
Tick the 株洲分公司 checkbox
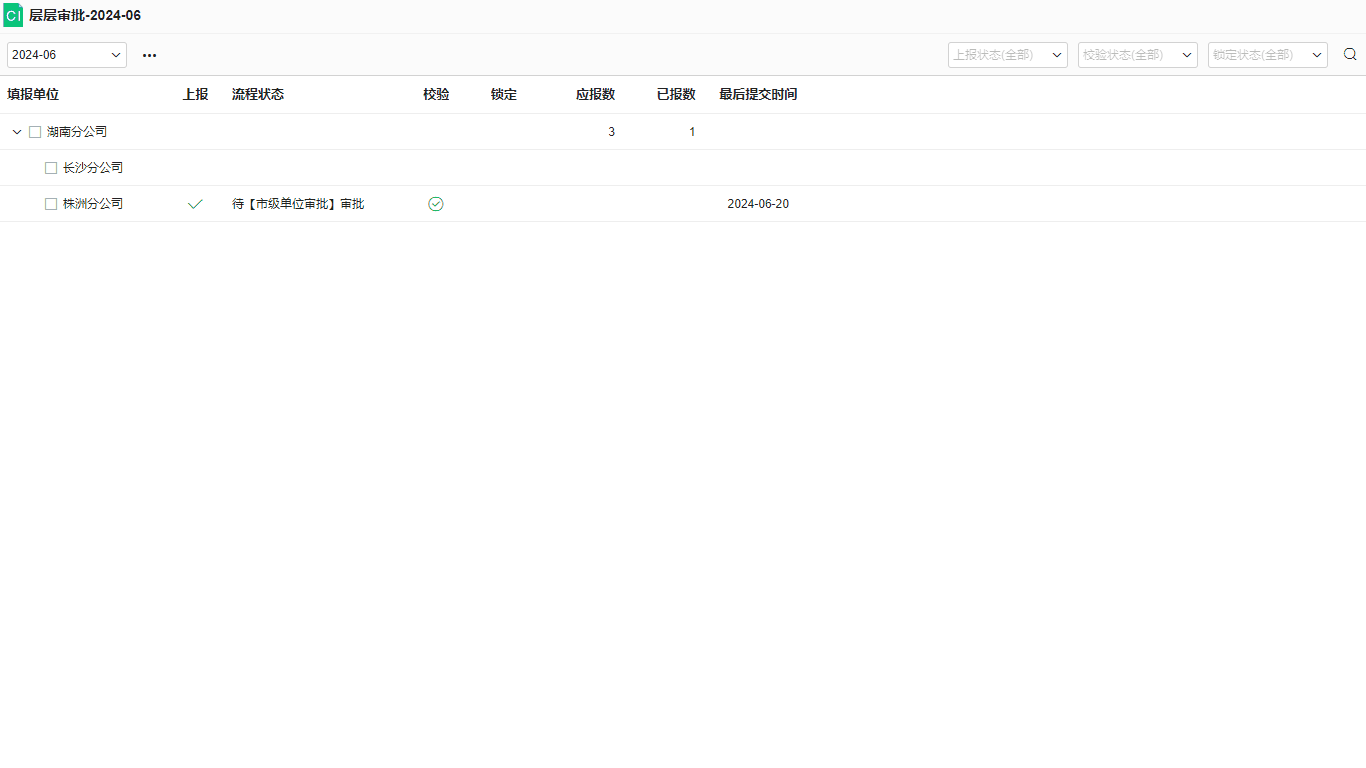tap(51, 204)
